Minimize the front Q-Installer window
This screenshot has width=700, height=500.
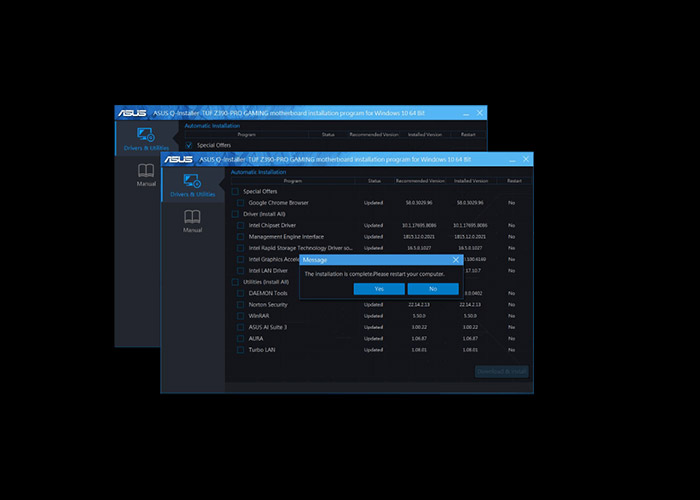[x=512, y=160]
